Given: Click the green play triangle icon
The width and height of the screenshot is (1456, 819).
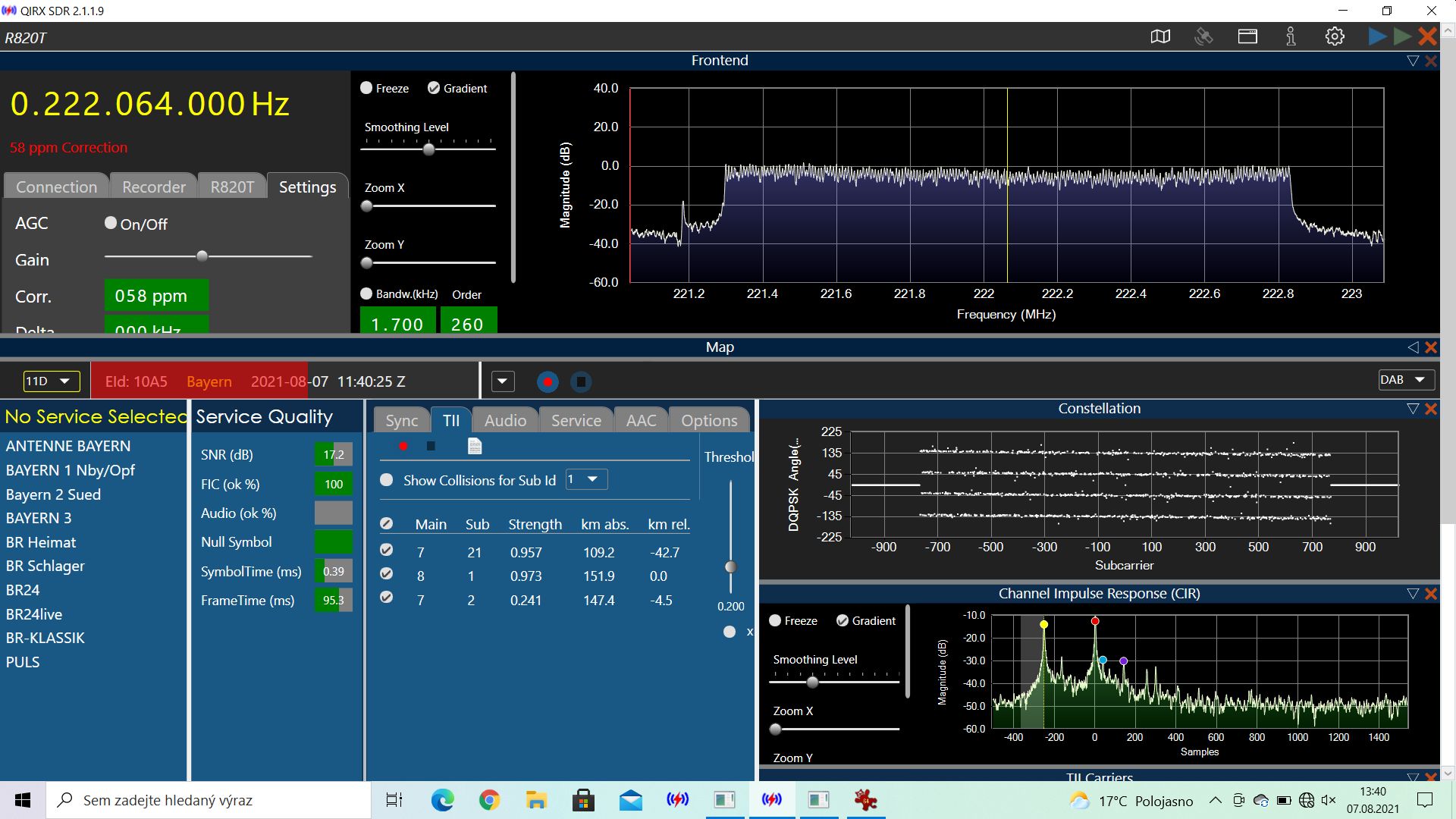Looking at the screenshot, I should click(1402, 36).
